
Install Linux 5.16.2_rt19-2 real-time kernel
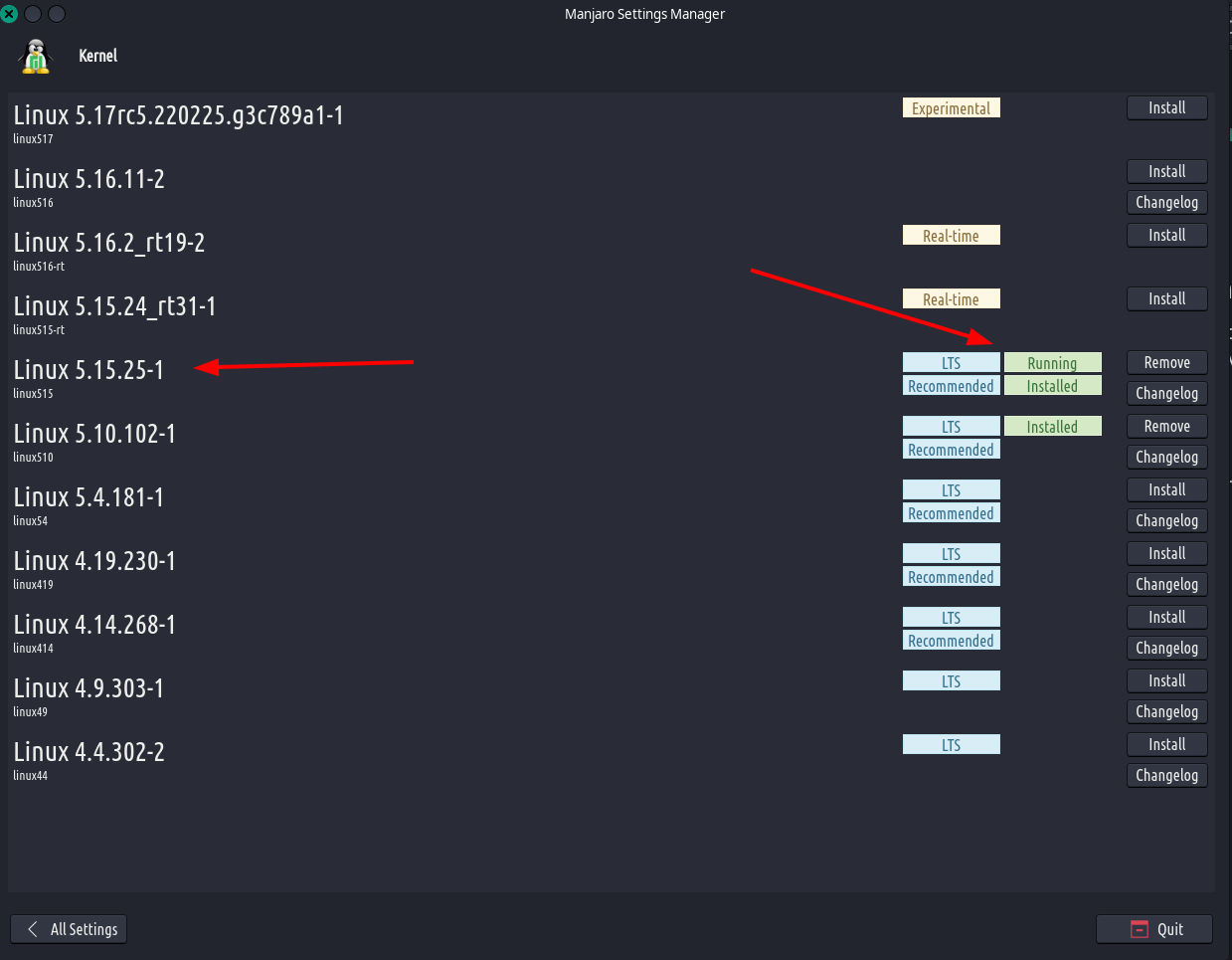point(1167,235)
